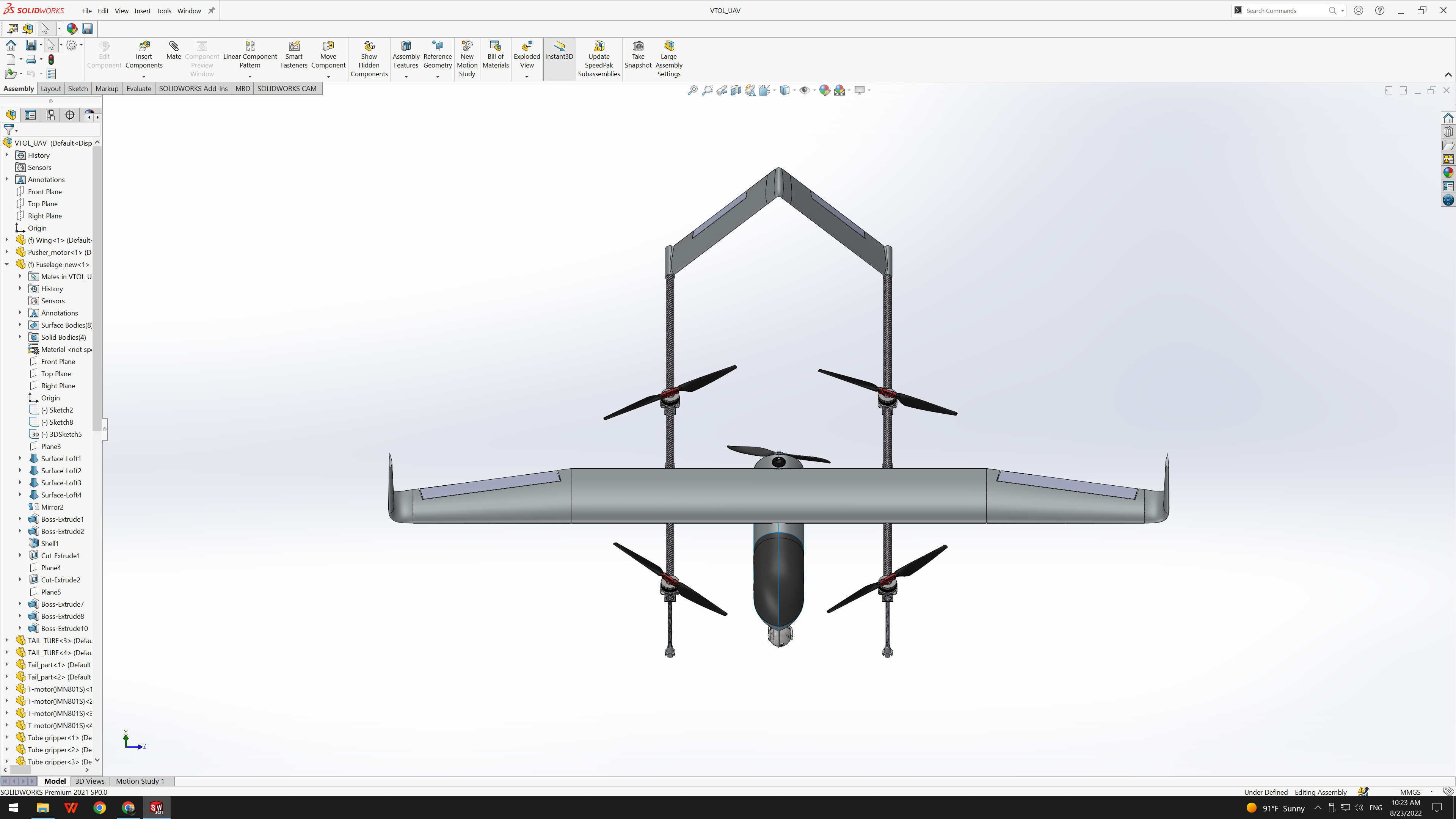Click Zoom to Area icon

(x=707, y=90)
